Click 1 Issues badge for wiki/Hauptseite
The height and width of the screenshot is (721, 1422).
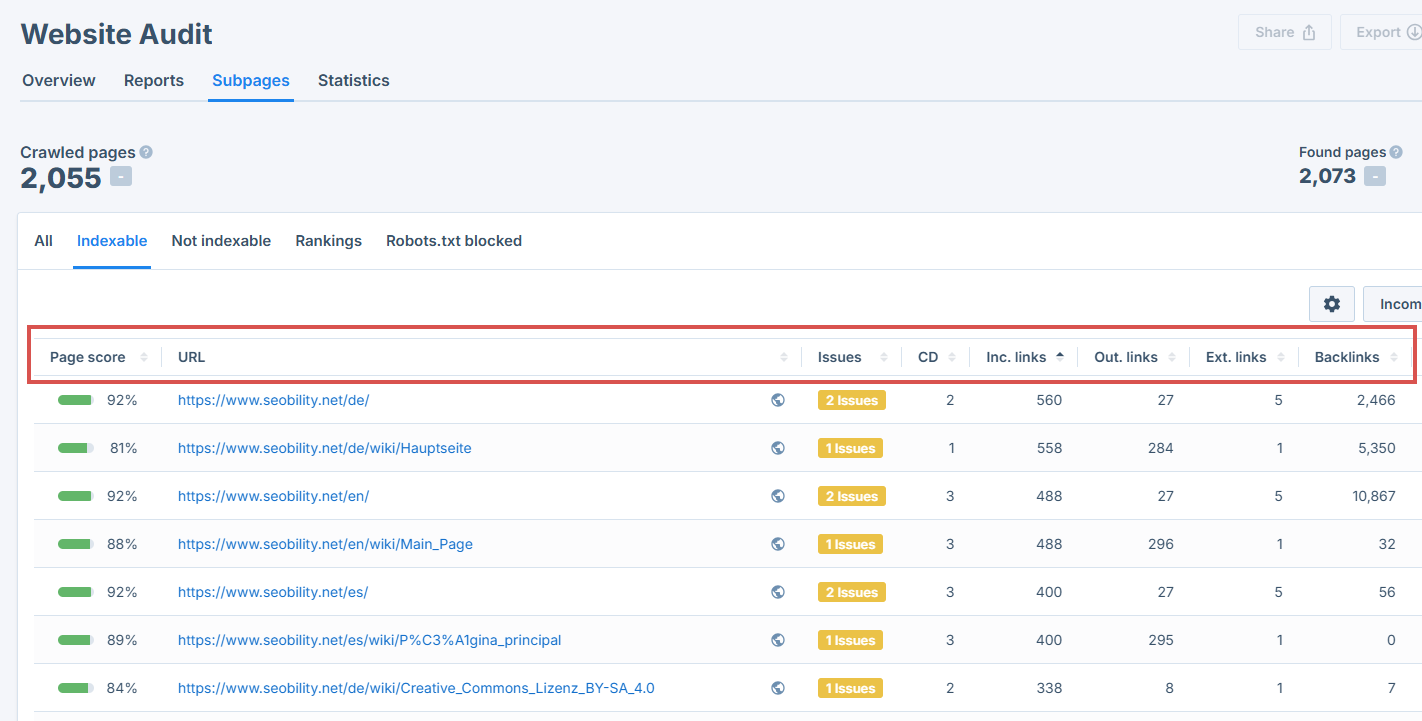coord(852,448)
